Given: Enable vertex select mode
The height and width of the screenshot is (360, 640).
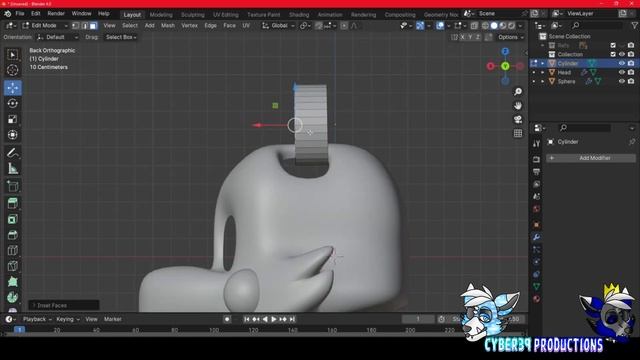Looking at the screenshot, I should [76, 26].
